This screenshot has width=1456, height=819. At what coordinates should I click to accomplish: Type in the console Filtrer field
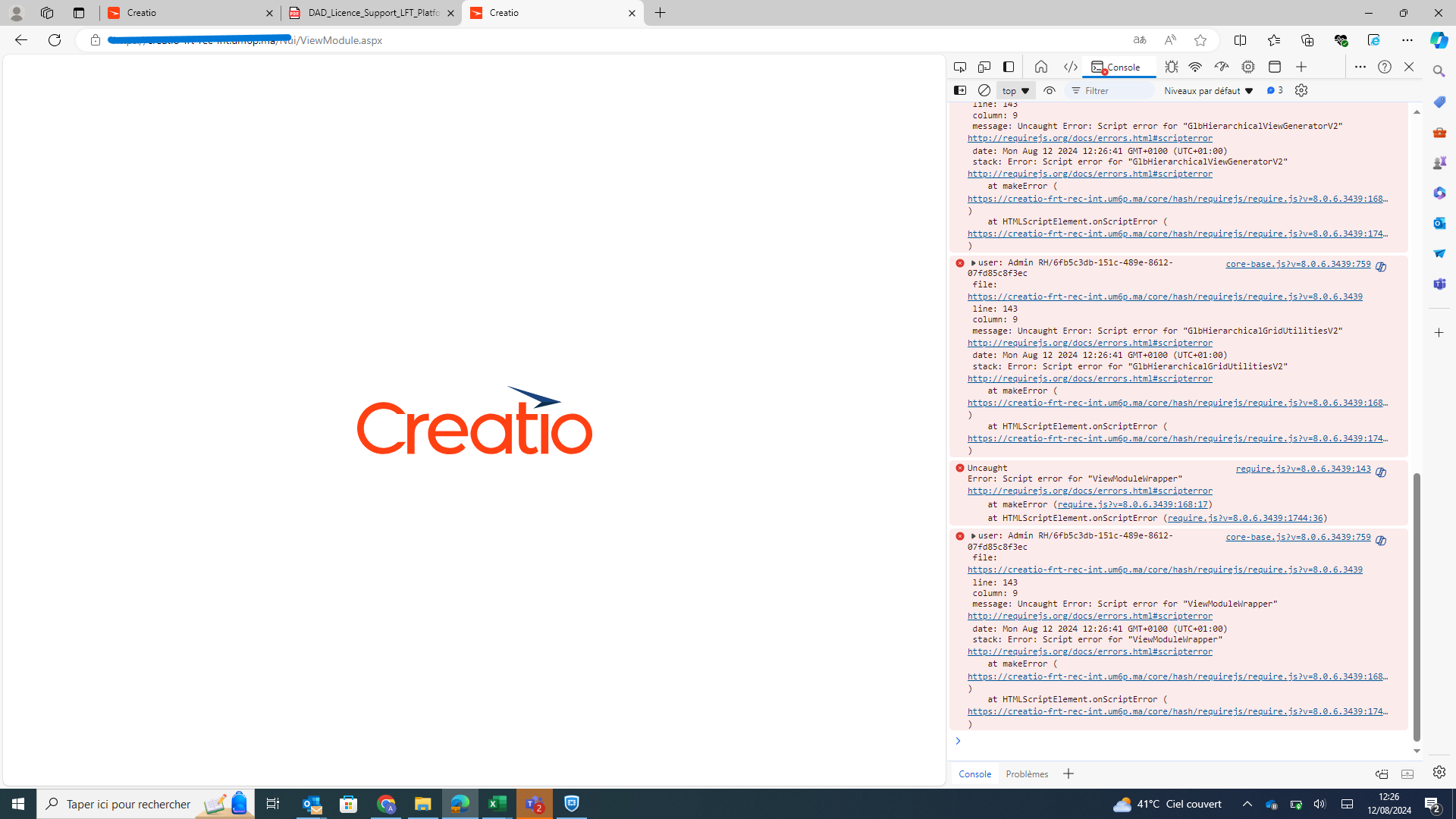click(x=1111, y=90)
